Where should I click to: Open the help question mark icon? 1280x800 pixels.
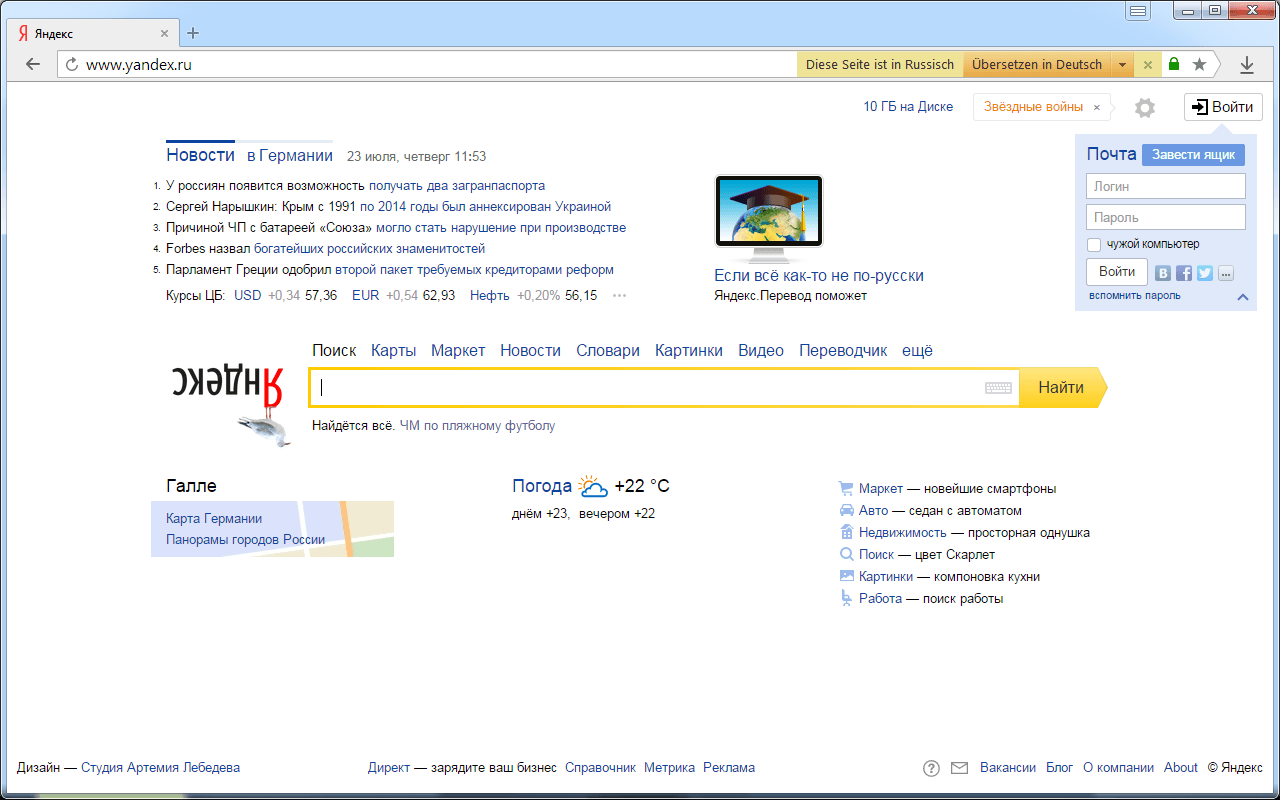[931, 768]
